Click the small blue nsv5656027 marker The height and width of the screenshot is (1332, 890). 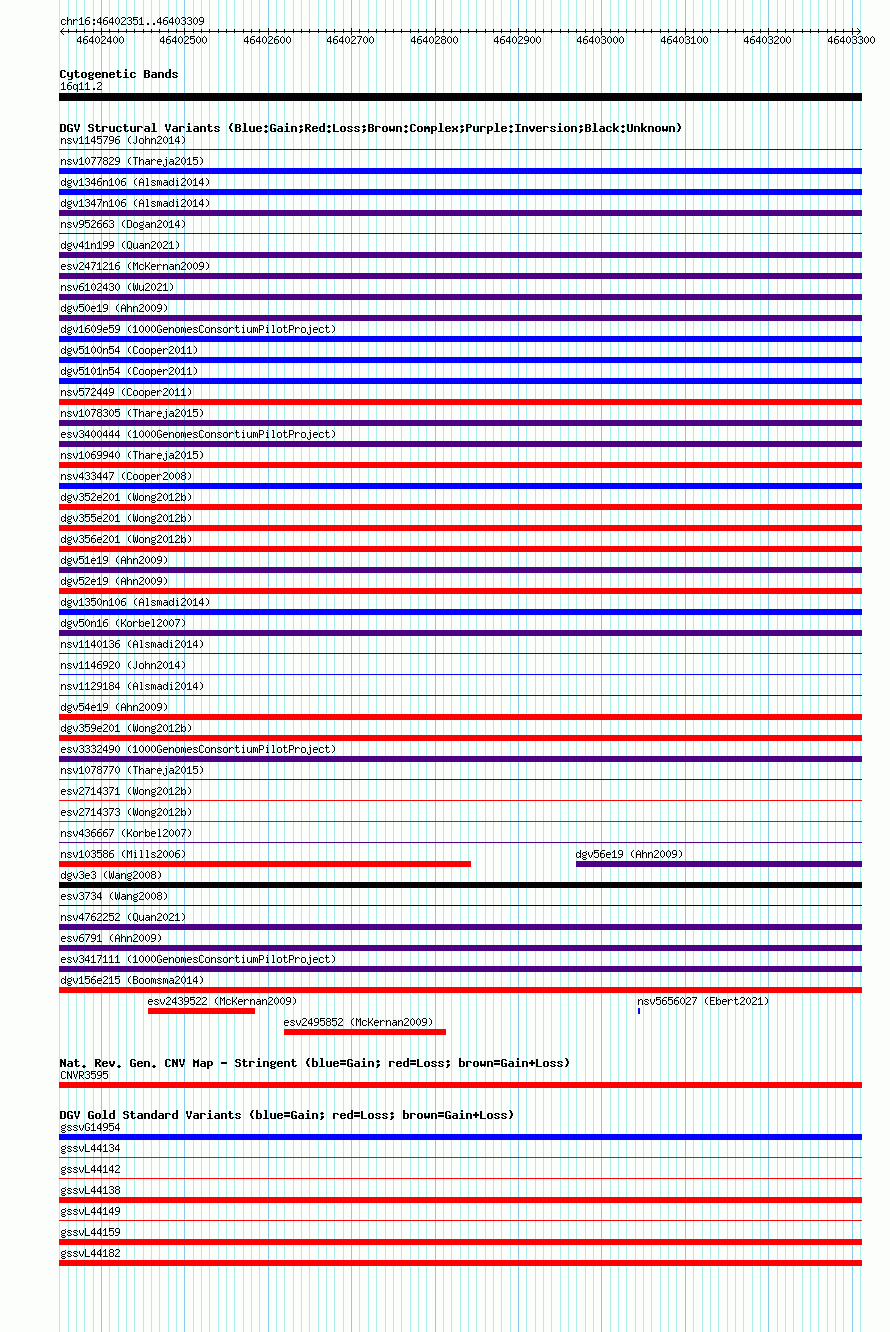point(639,1011)
